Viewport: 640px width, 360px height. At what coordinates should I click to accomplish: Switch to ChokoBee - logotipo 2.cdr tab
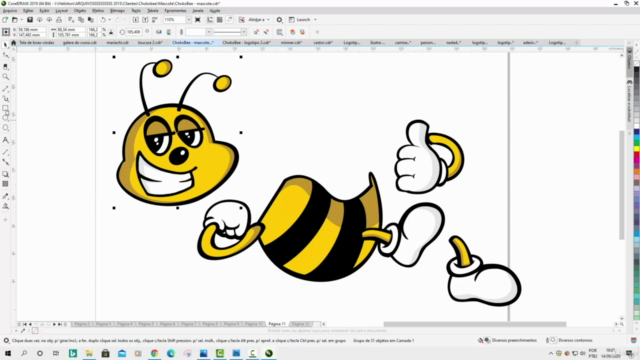(247, 42)
